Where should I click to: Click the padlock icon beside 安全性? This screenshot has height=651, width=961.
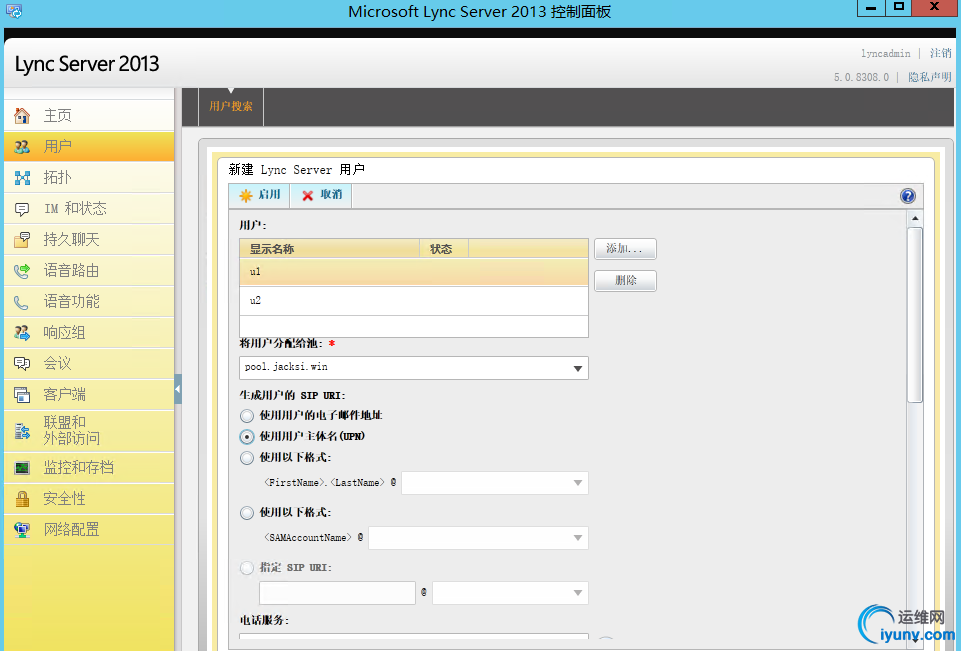pyautogui.click(x=22, y=499)
